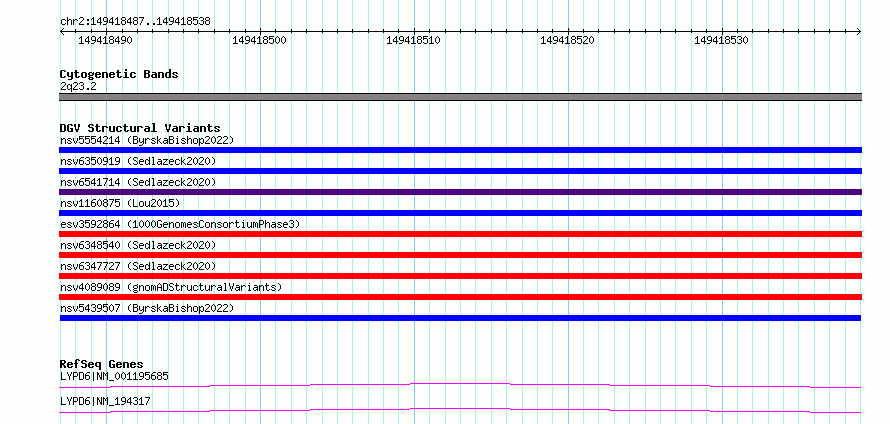890x424 pixels.
Task: Select the blue bar under nsv6350919
Action: (x=460, y=171)
